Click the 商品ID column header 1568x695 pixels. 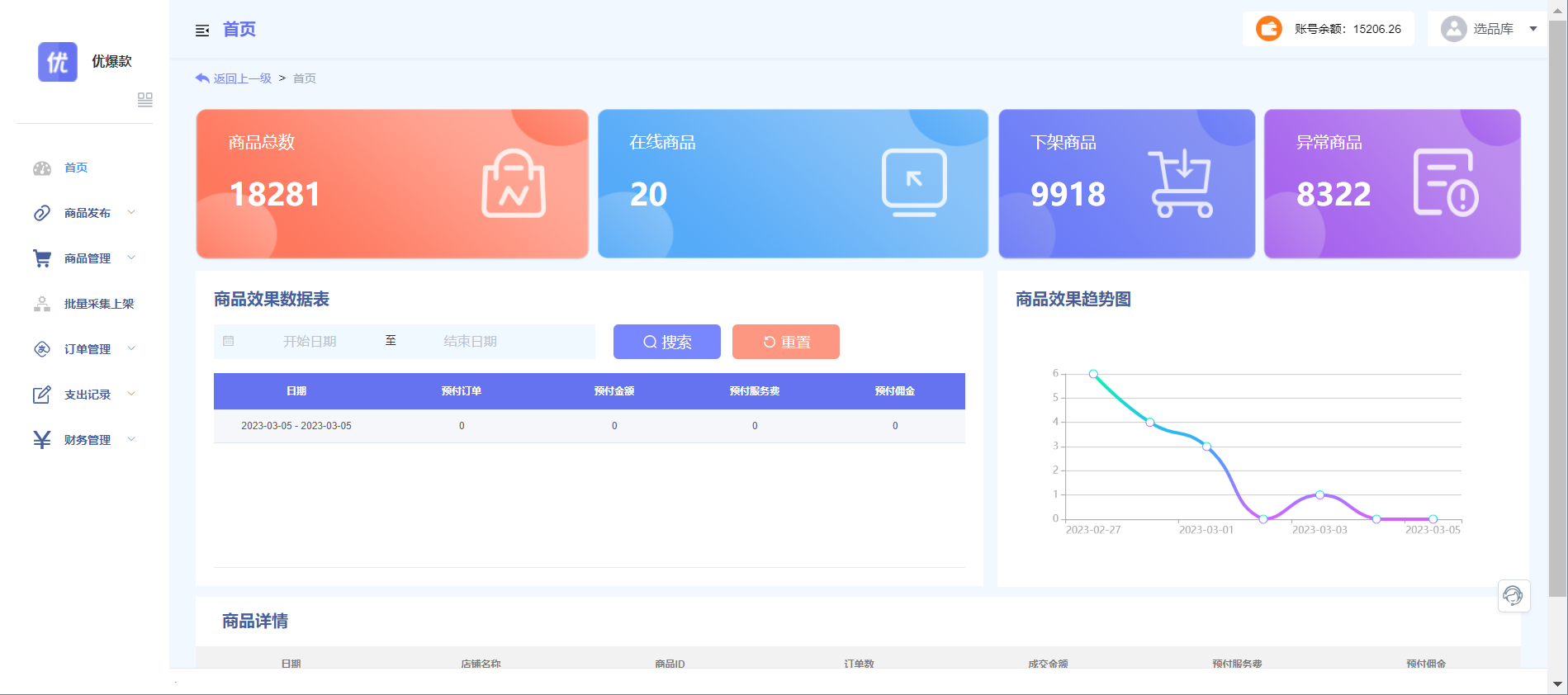click(x=670, y=664)
